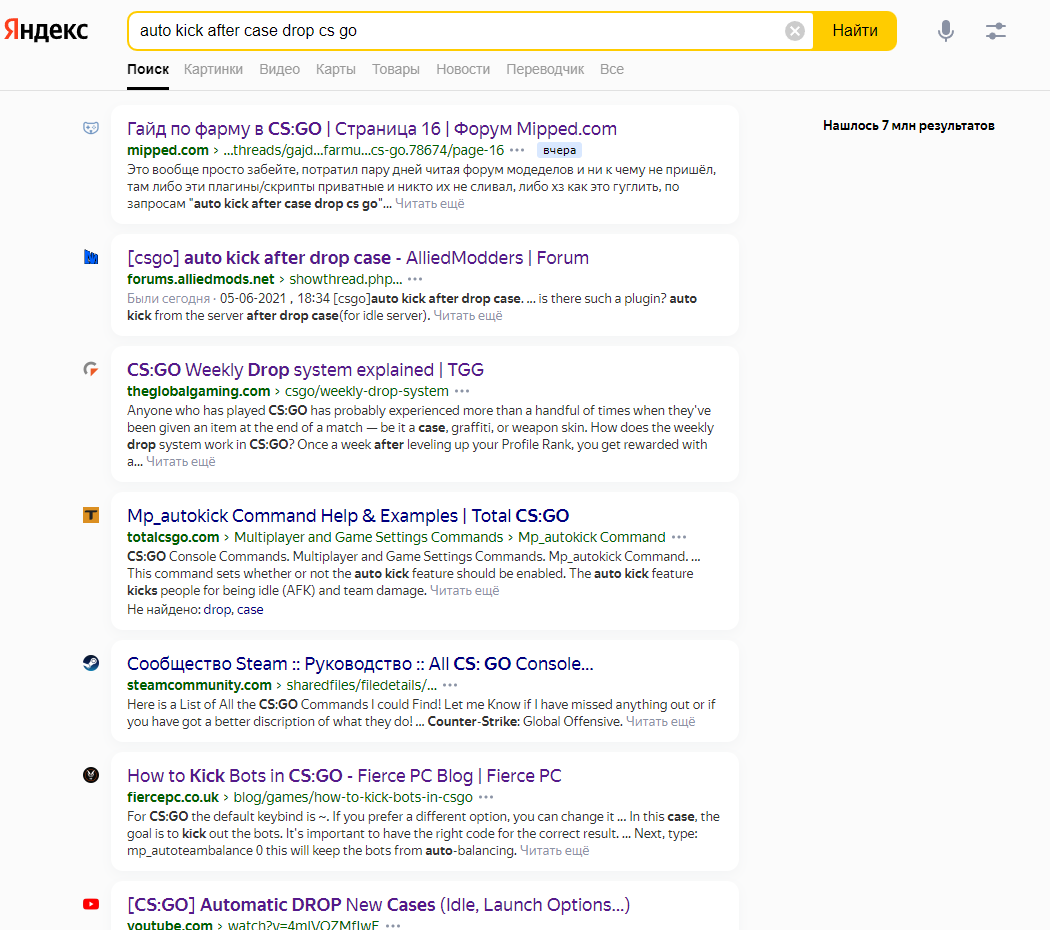1050x930 pixels.
Task: Click the missing word 'case' link
Action: click(250, 609)
